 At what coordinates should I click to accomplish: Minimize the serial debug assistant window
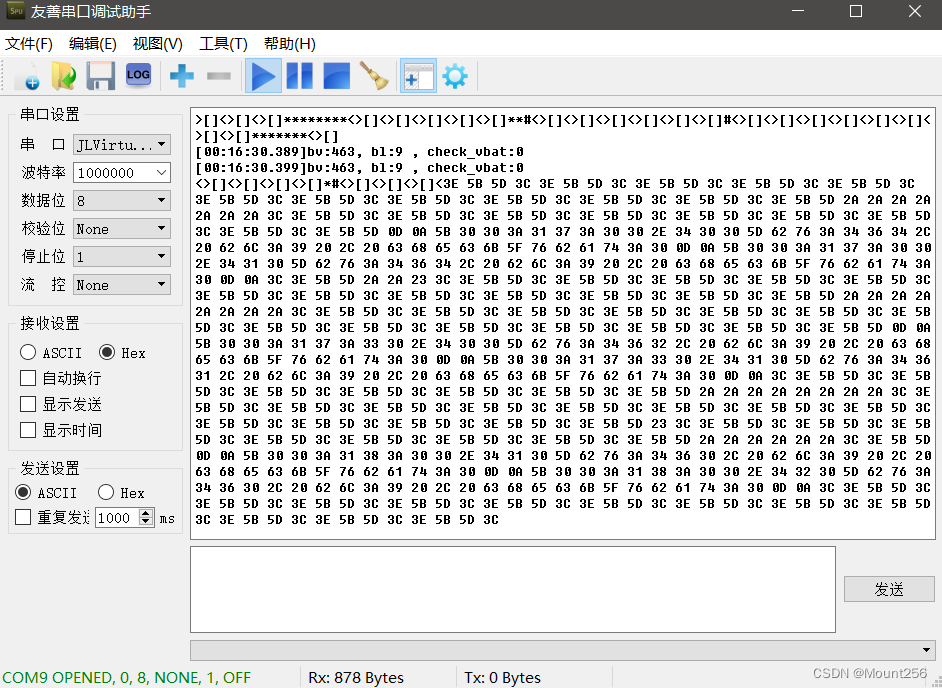(x=798, y=11)
